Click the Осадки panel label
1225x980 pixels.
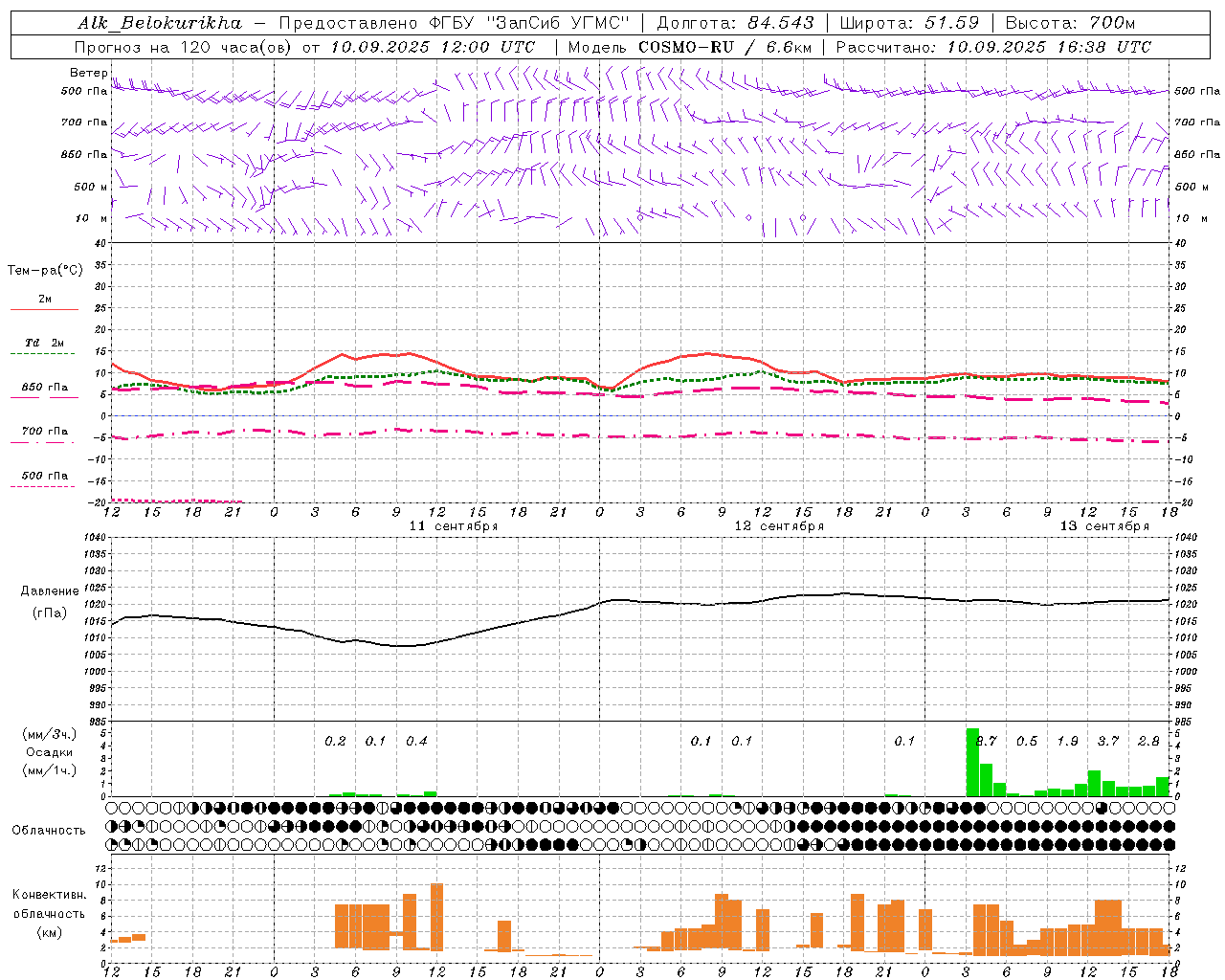pyautogui.click(x=49, y=752)
